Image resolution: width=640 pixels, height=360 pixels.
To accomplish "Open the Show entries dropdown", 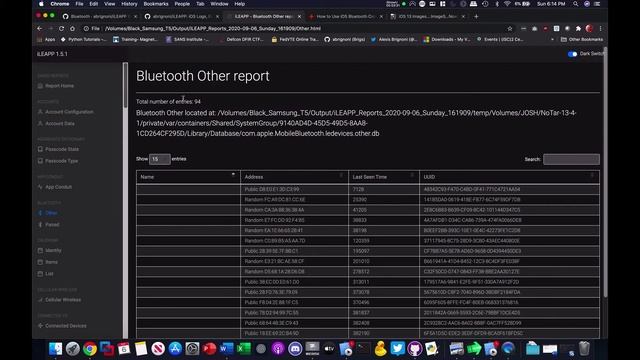I will tap(160, 159).
